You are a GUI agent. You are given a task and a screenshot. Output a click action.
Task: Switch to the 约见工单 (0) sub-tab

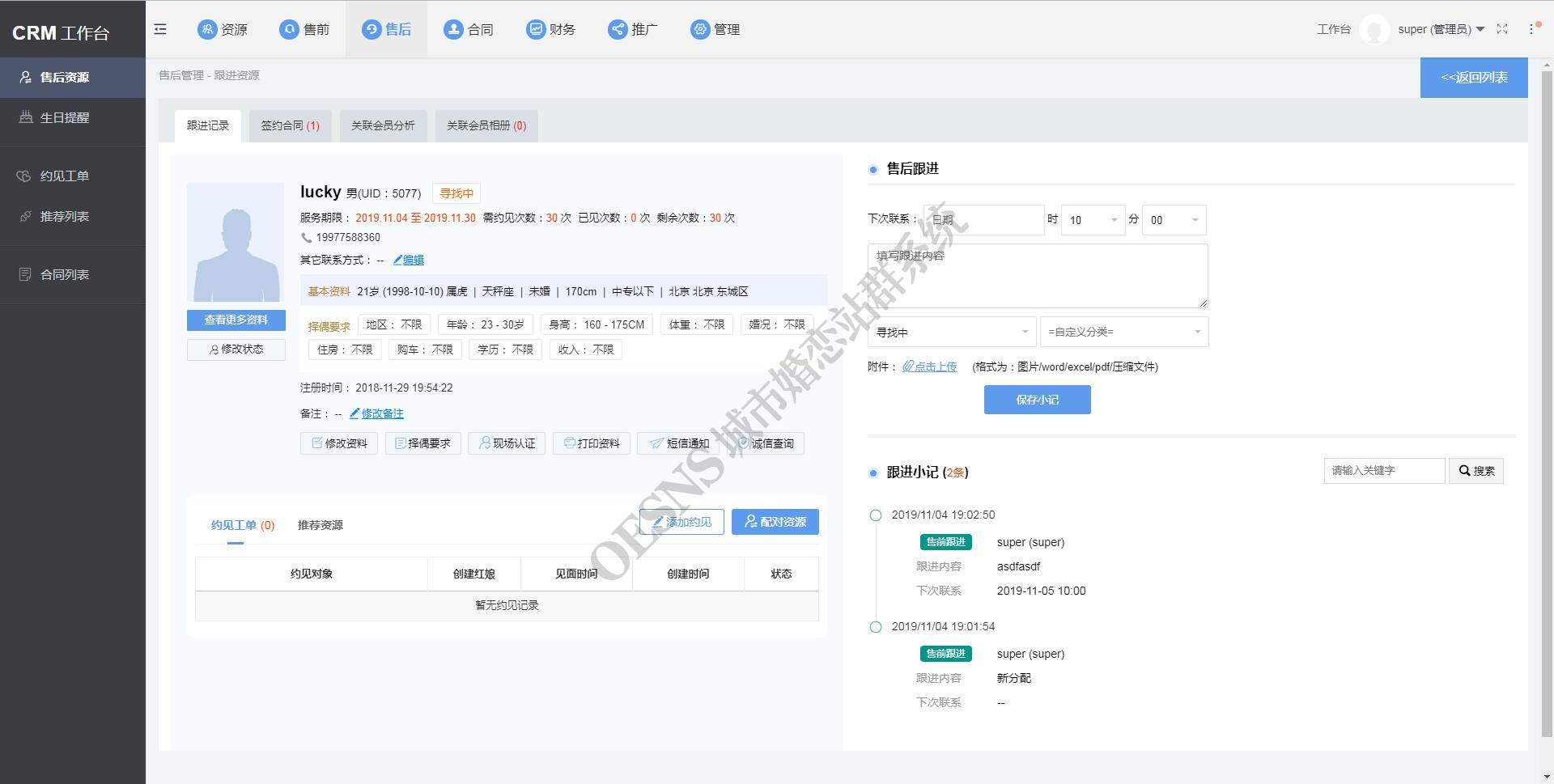tap(243, 525)
